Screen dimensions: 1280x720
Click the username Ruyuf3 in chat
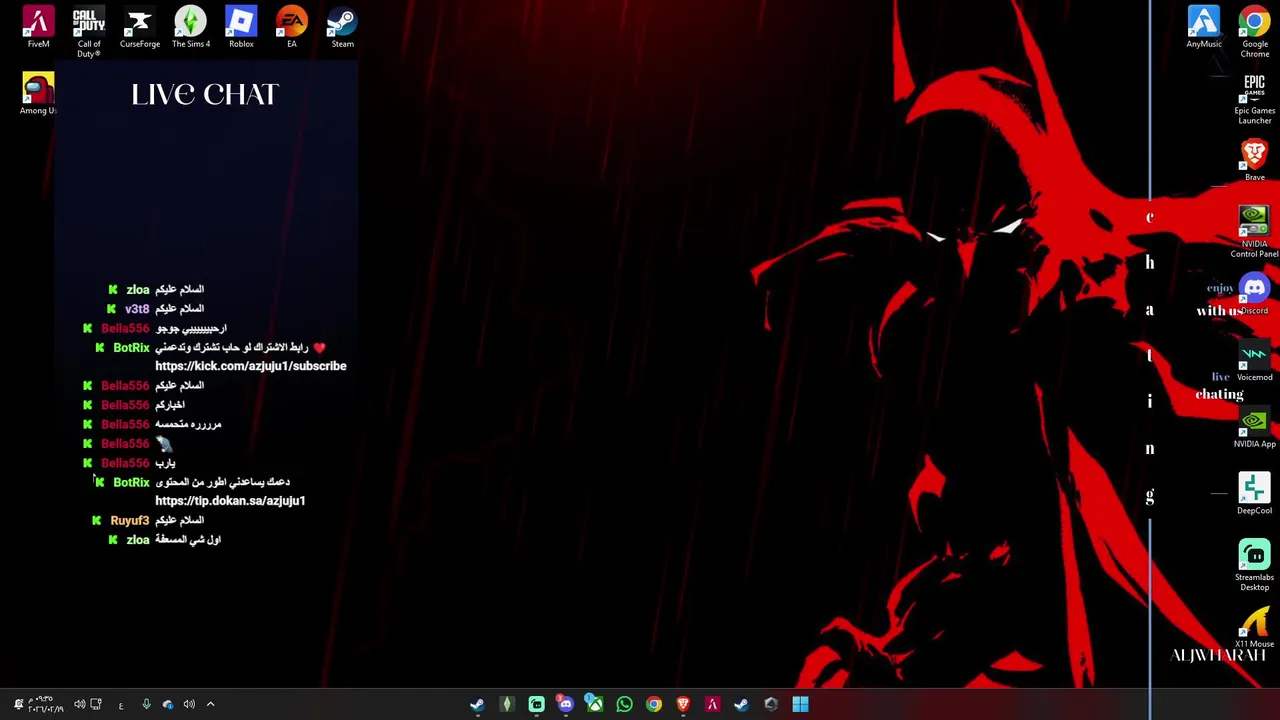coord(130,521)
